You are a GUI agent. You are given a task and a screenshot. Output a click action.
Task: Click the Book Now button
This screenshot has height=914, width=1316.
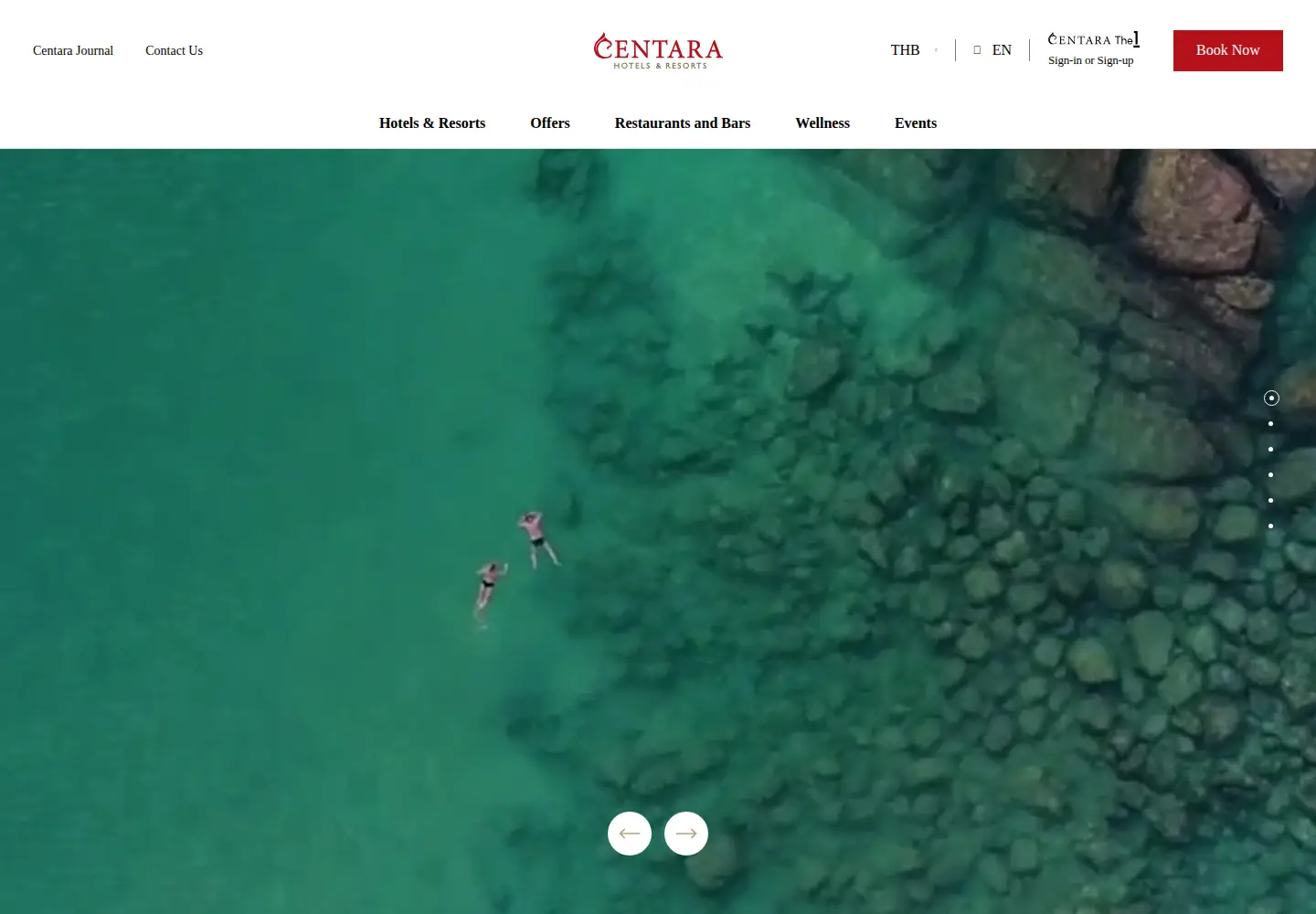click(1228, 50)
